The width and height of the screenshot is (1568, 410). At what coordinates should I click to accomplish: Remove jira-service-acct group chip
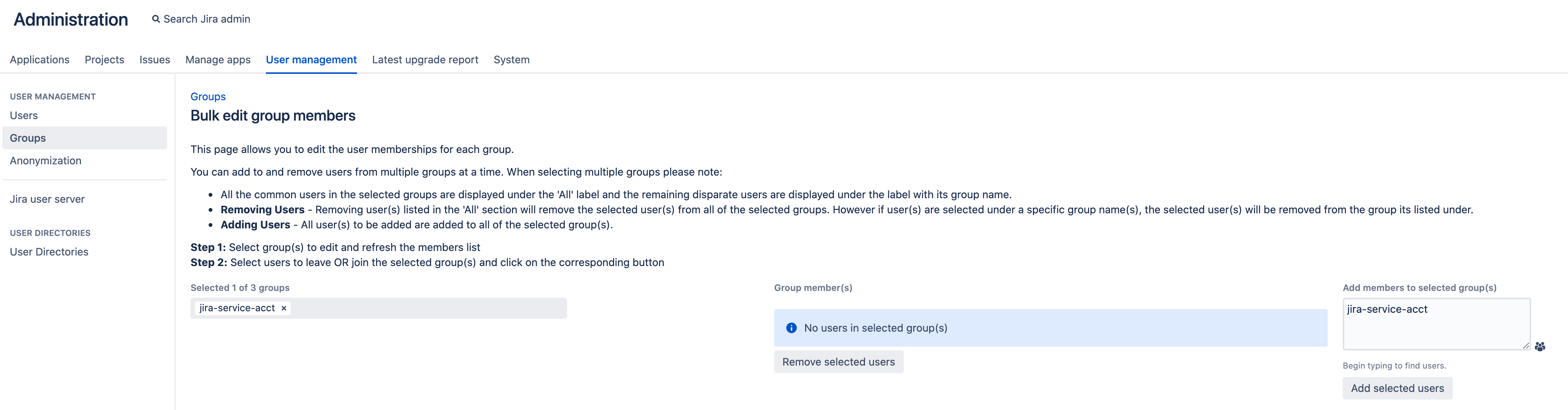point(284,308)
